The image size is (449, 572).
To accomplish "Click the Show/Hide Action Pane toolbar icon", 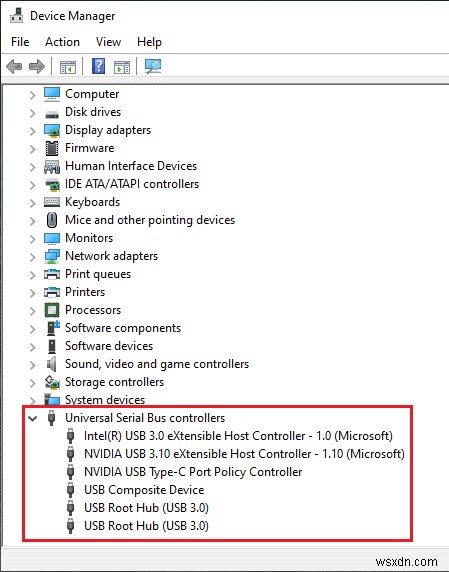I will tap(122, 67).
